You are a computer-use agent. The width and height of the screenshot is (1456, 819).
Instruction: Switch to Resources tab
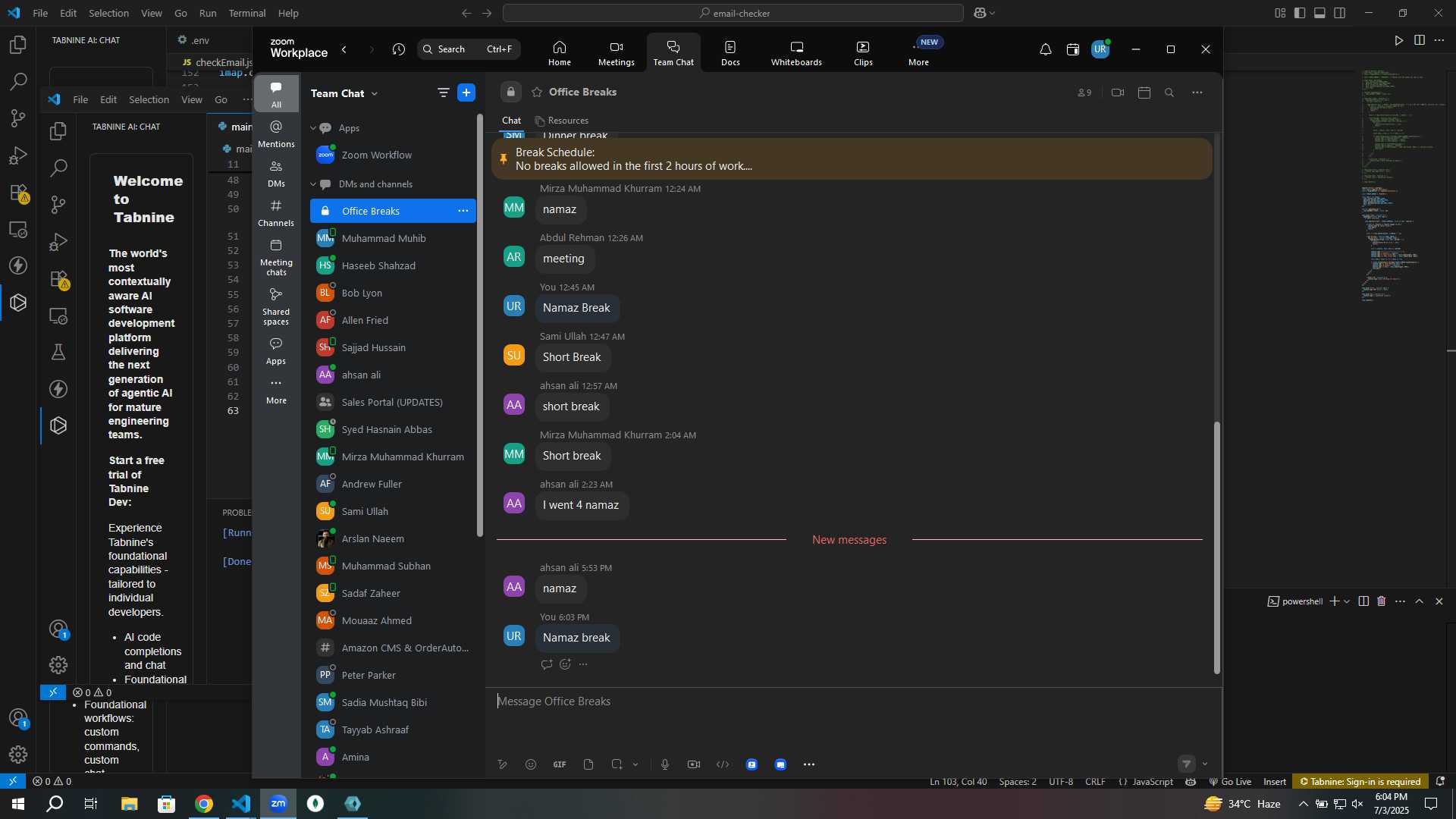coord(562,121)
